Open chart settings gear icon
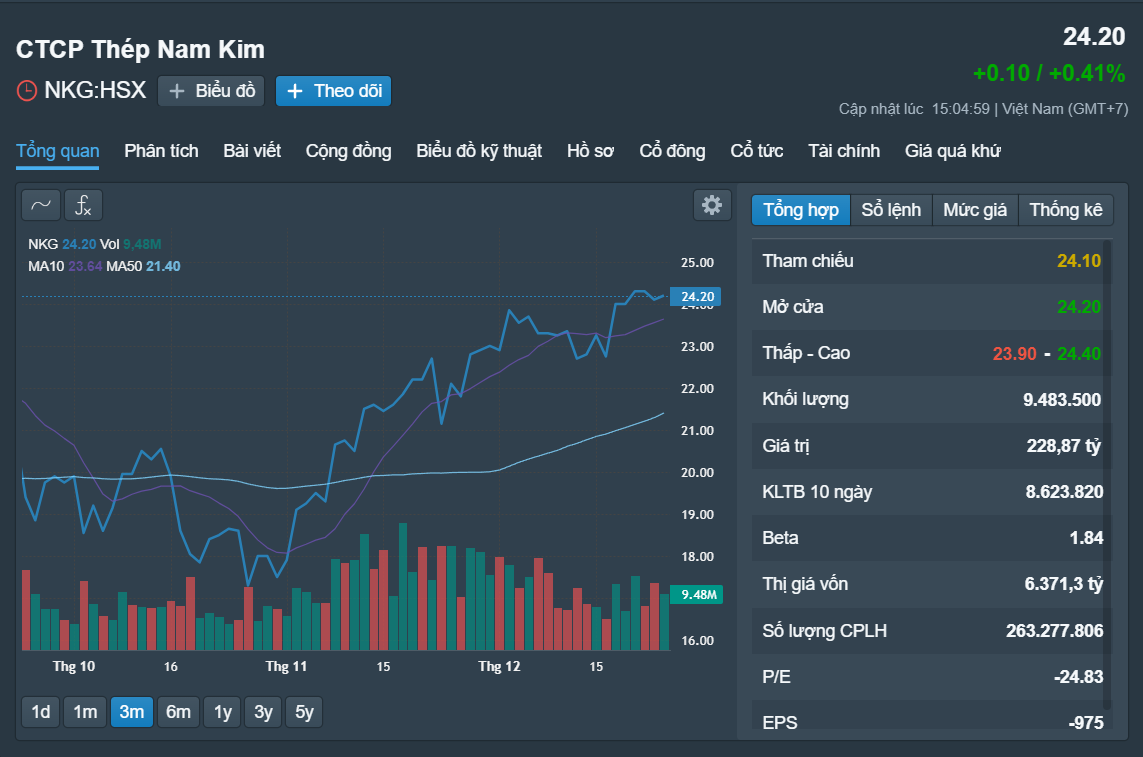This screenshot has height=757, width=1143. 711,205
